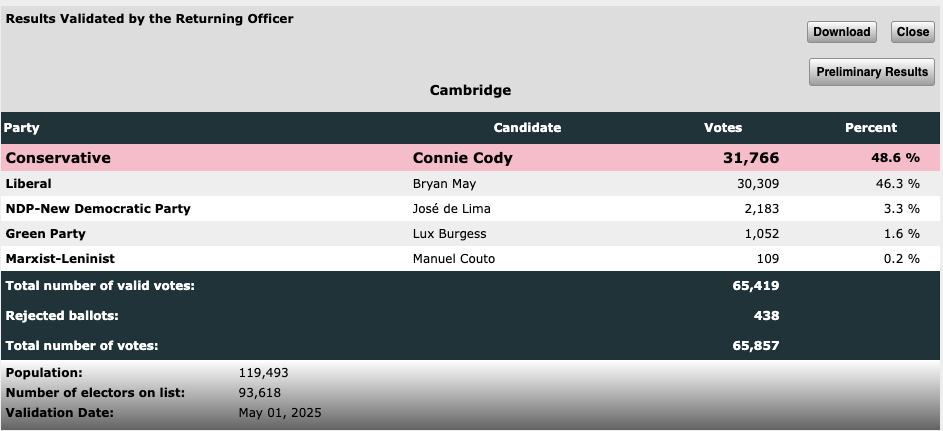
Task: Click the Download button
Action: tap(841, 32)
